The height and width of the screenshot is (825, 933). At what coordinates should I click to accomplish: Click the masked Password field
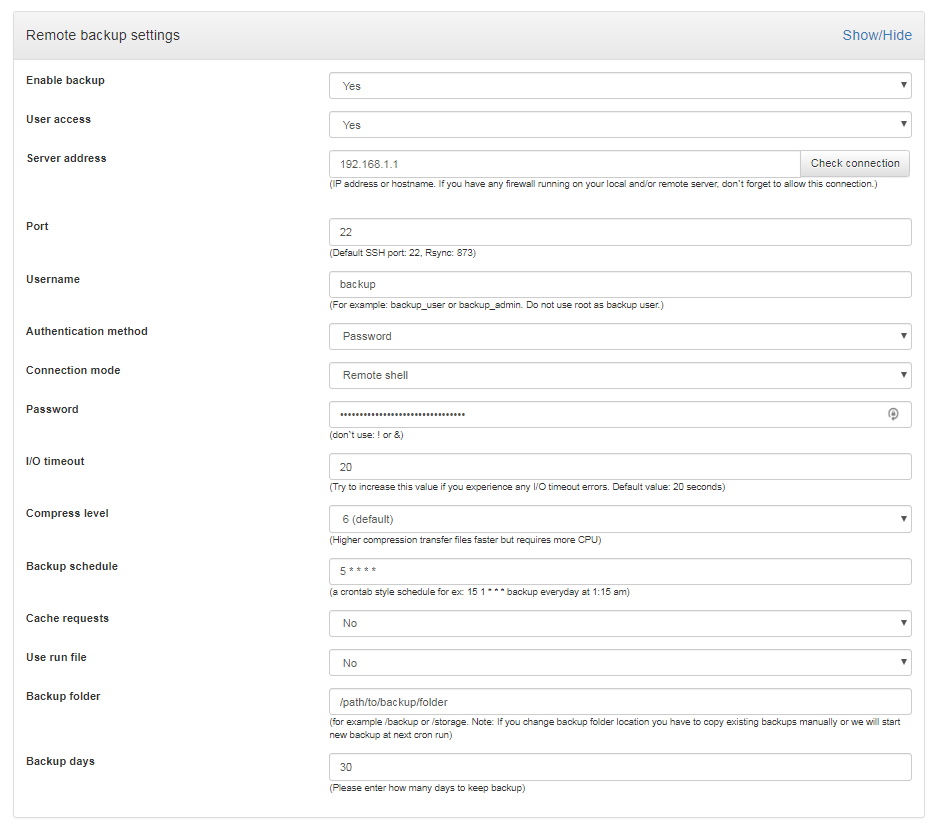600,413
